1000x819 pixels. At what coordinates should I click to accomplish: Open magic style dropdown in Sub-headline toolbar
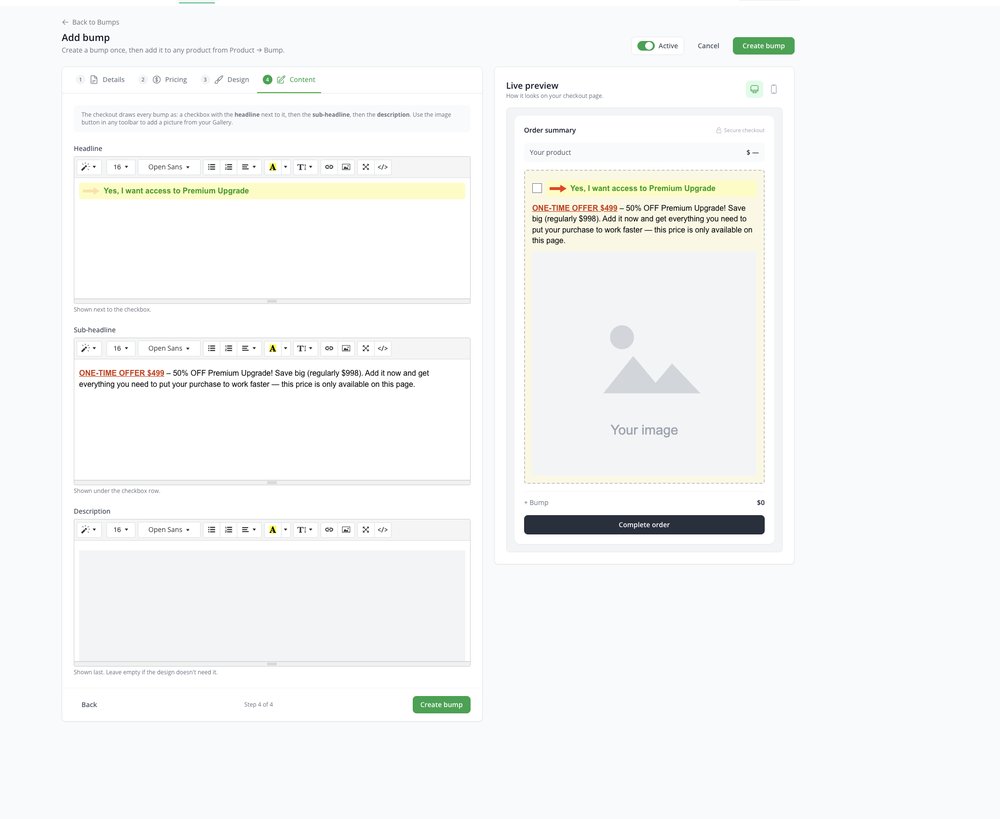89,348
